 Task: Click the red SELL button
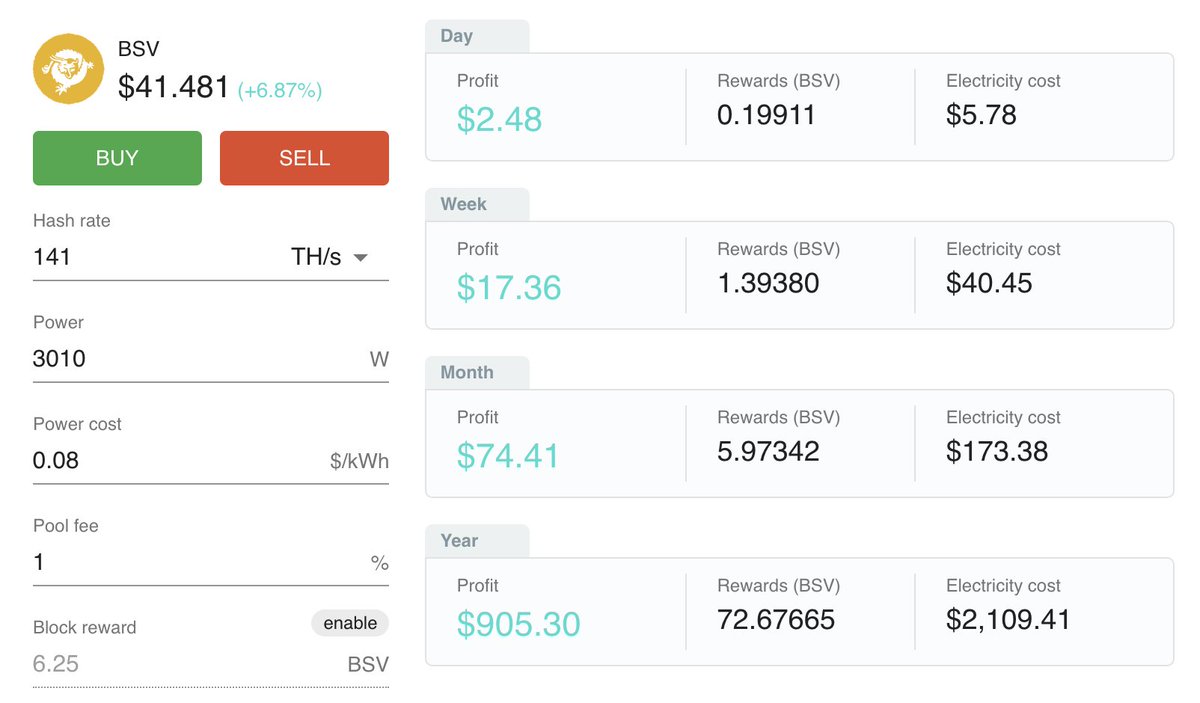(x=304, y=158)
